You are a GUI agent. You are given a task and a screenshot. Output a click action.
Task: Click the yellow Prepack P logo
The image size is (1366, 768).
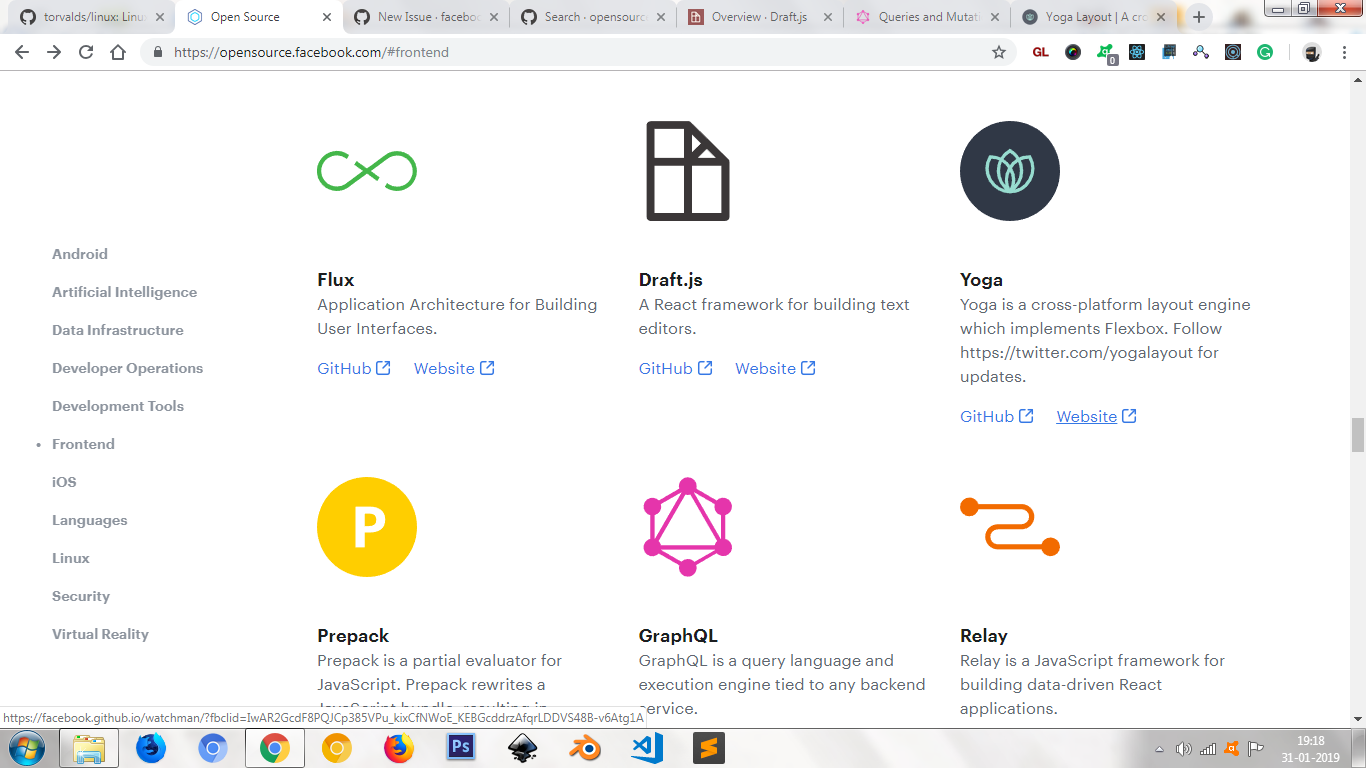[x=367, y=526]
